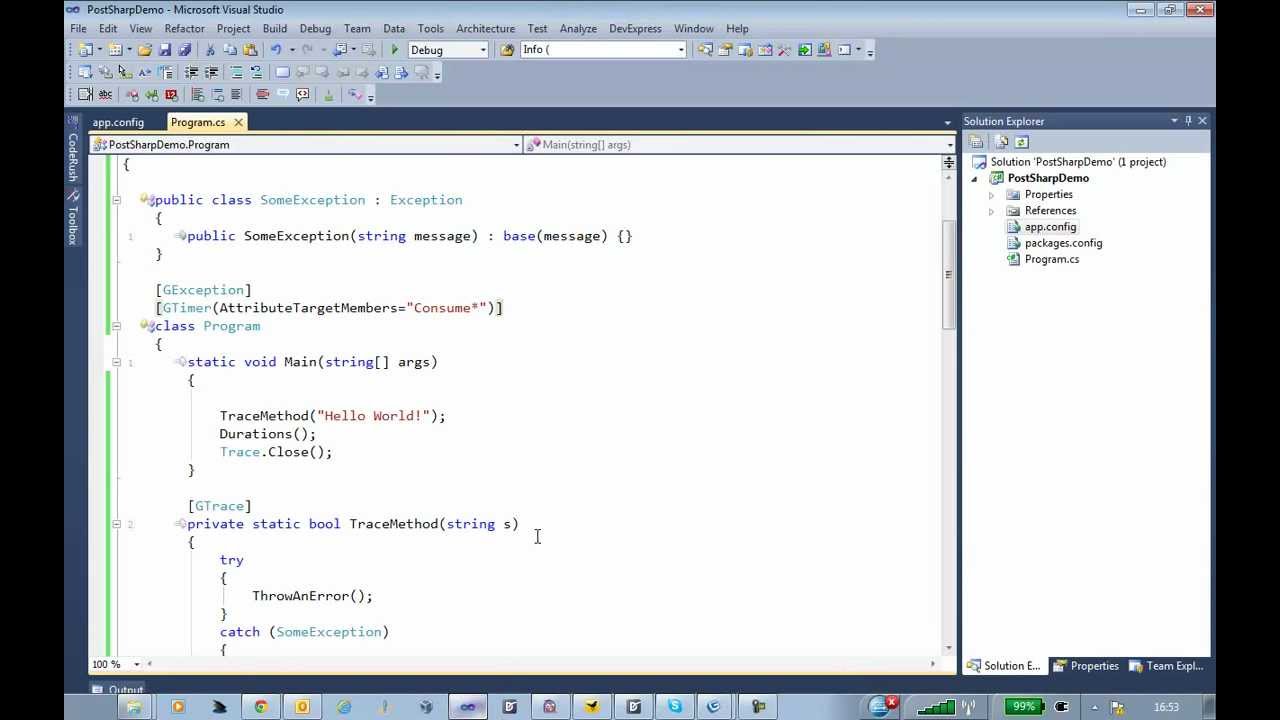Cut selection using the scissors icon
Viewport: 1280px width, 720px height.
[x=210, y=50]
